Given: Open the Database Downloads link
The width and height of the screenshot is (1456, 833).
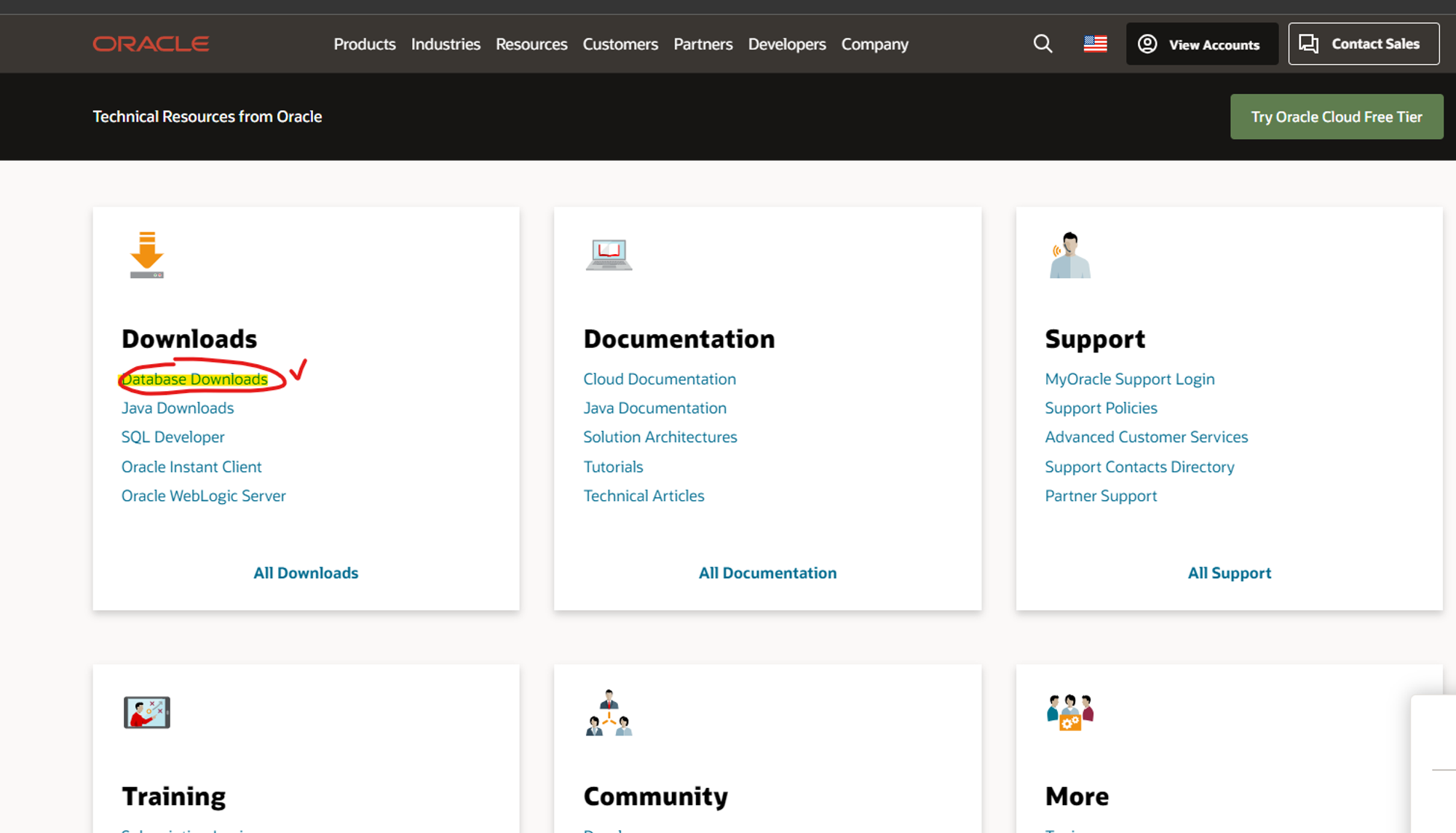Looking at the screenshot, I should 194,379.
